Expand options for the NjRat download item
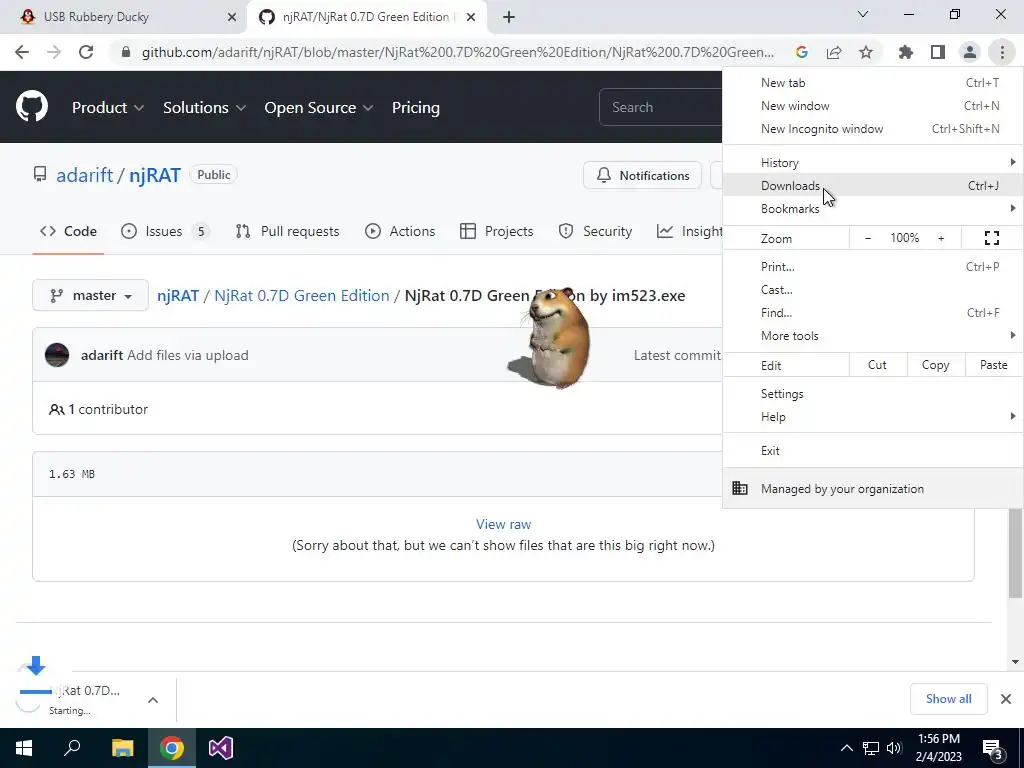This screenshot has width=1024, height=768. [x=153, y=700]
